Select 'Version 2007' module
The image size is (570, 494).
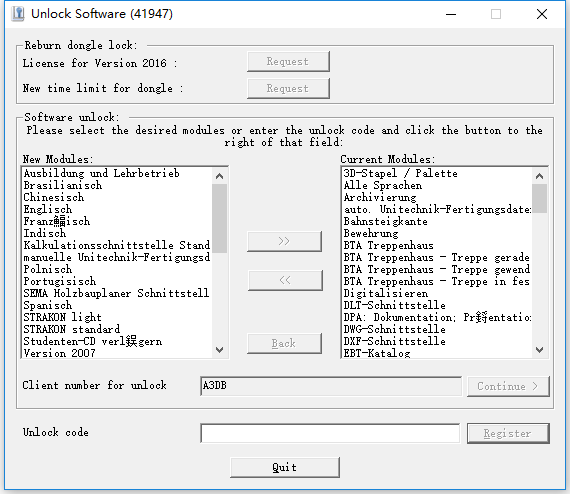(x=117, y=353)
